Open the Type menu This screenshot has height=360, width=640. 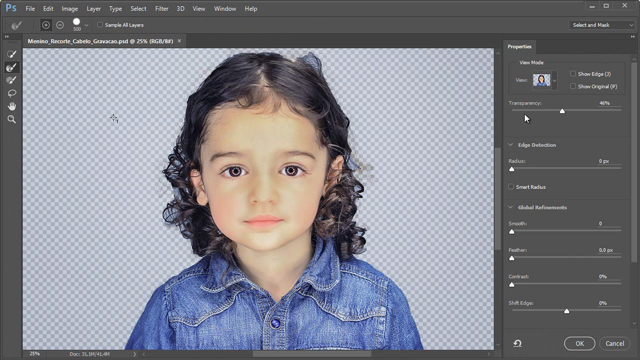pos(115,9)
